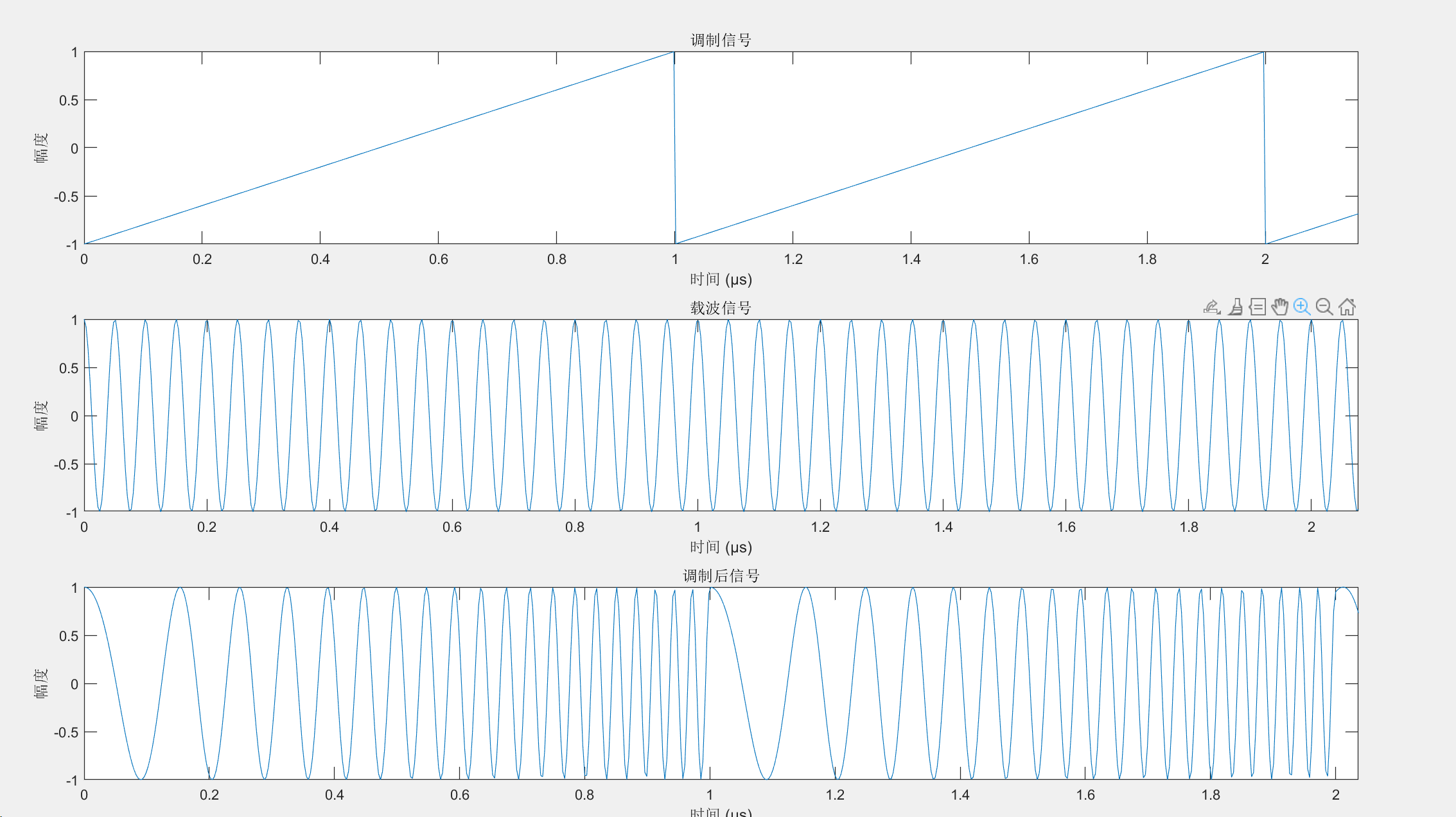Click the 1.2 x-tick label of top plot
The width and height of the screenshot is (1456, 817).
793,259
